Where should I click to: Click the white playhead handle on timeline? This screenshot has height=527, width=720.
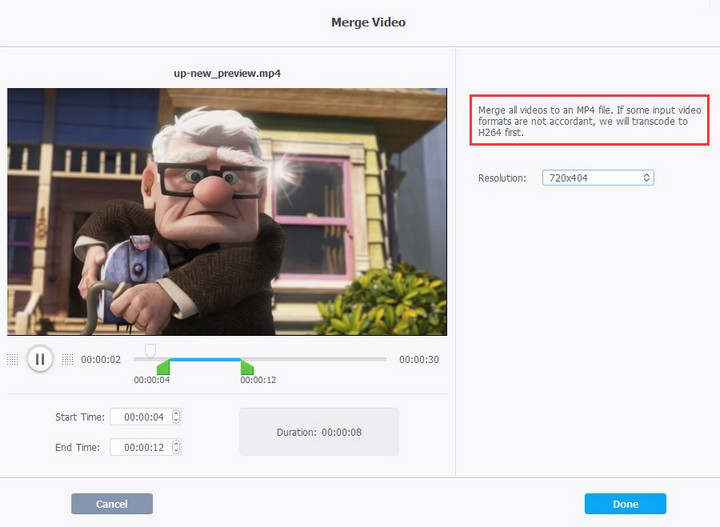(x=150, y=351)
